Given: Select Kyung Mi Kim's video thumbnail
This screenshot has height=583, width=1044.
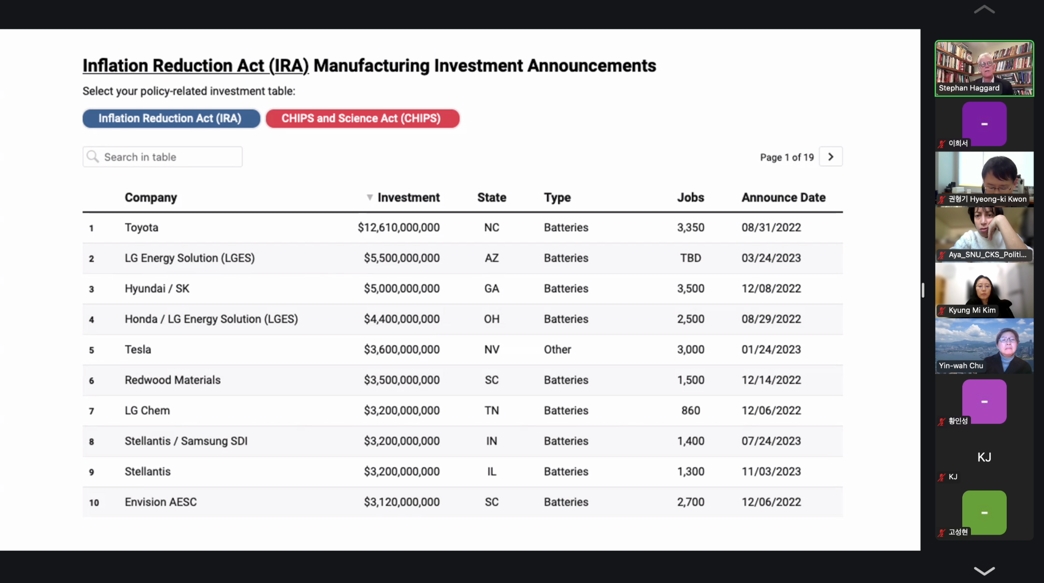Looking at the screenshot, I should (x=984, y=290).
